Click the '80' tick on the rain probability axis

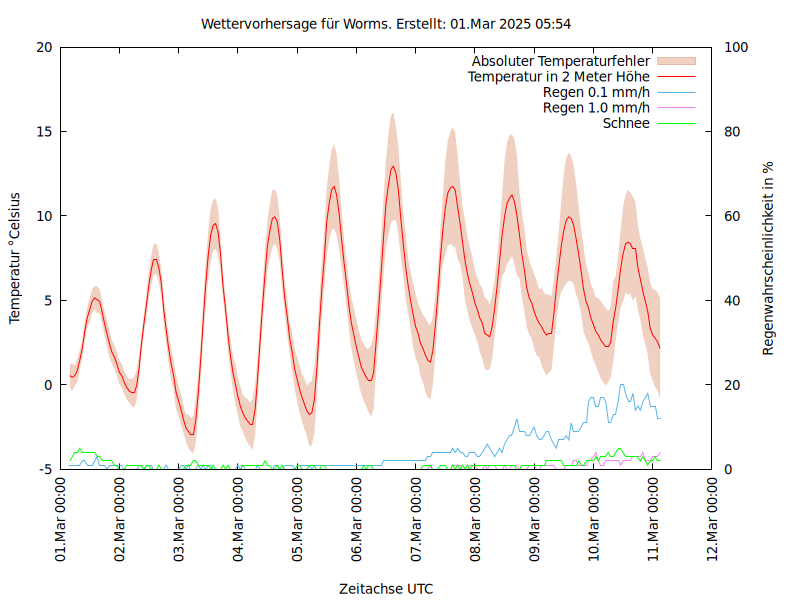pyautogui.click(x=731, y=132)
